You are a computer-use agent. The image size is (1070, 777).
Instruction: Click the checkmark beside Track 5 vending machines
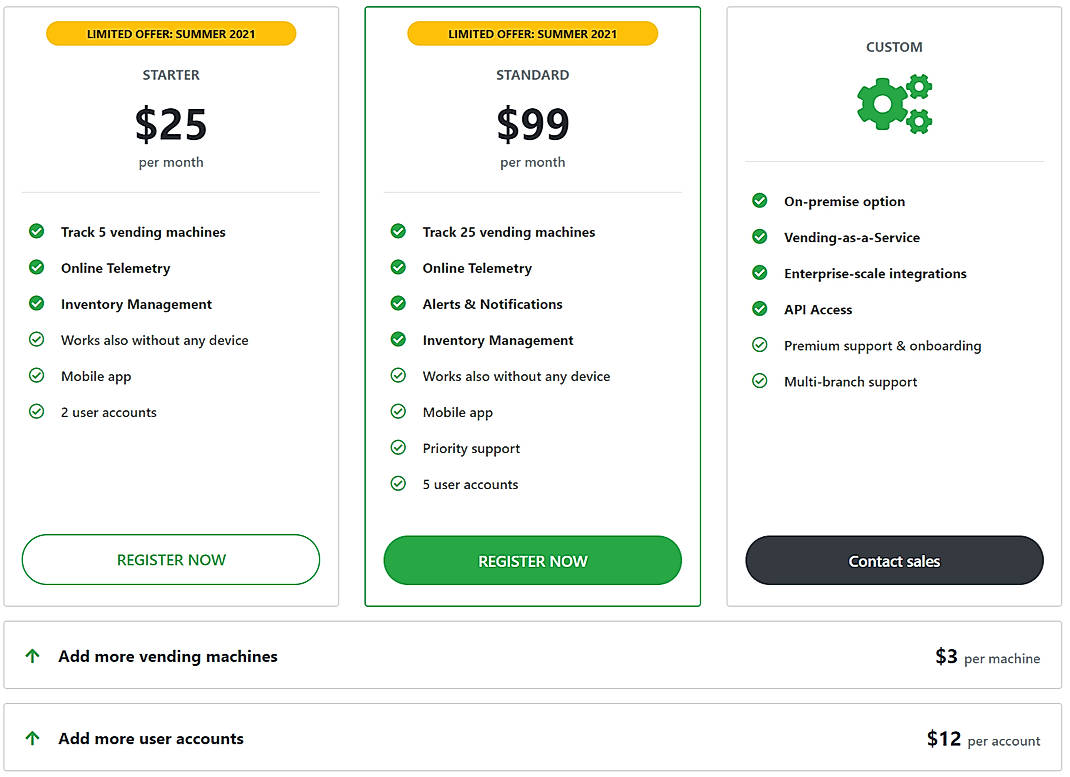37,231
